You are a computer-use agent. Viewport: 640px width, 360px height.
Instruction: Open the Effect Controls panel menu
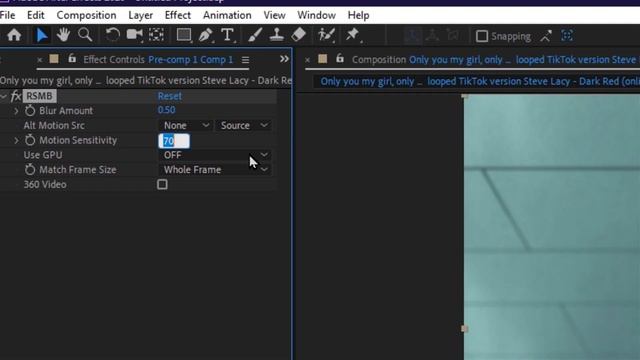[245, 60]
